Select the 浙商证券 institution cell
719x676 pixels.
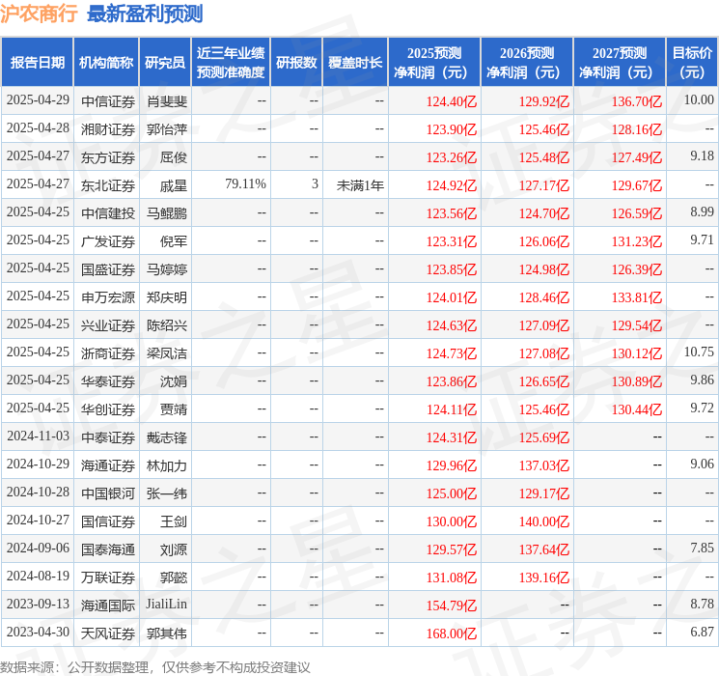[x=108, y=353]
